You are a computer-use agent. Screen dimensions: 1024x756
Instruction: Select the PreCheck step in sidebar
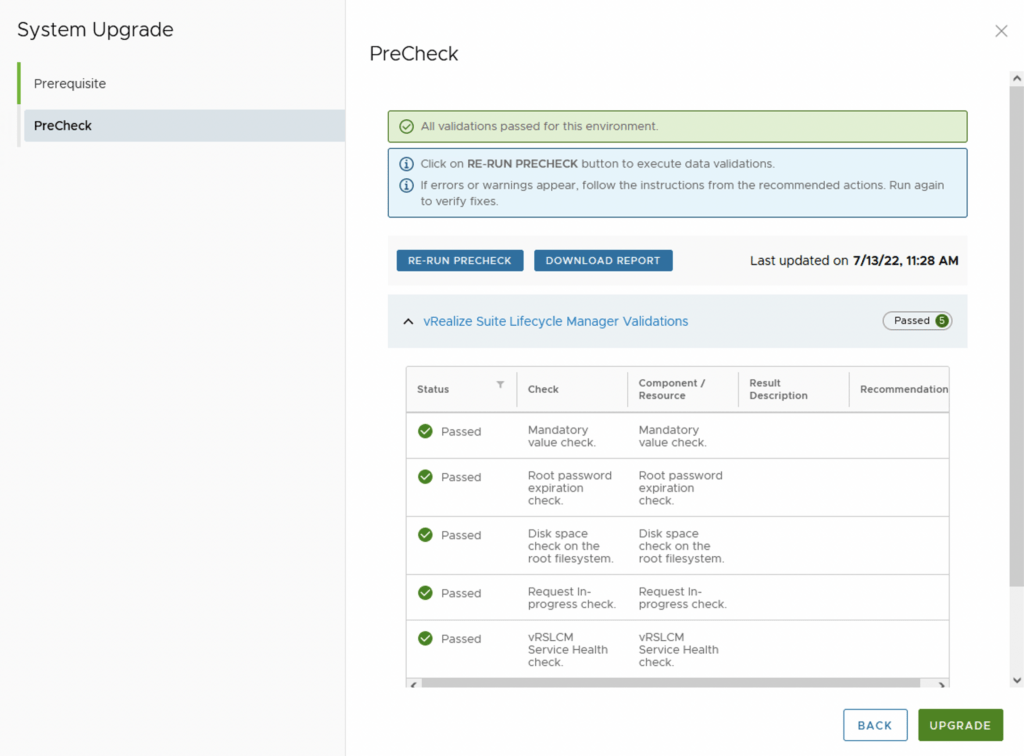coord(63,126)
